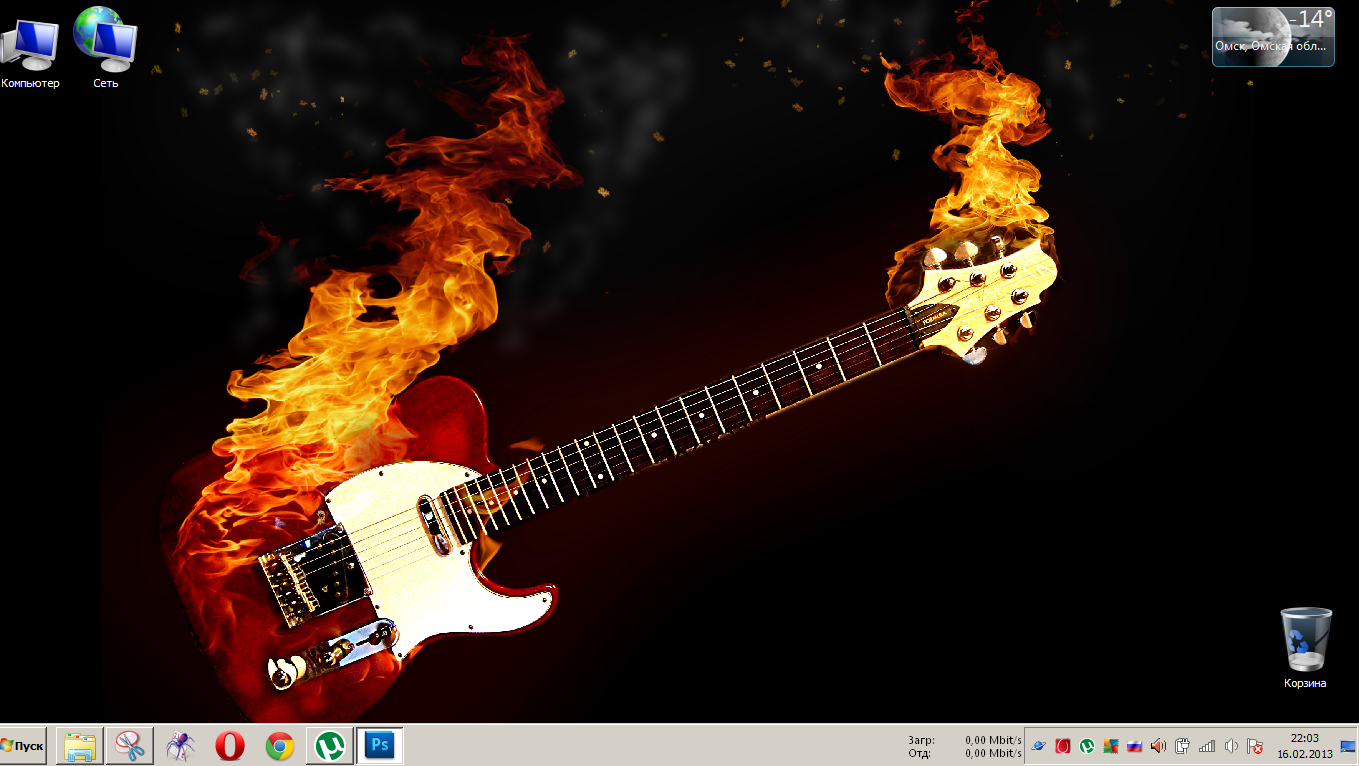Launch Google Chrome from the taskbar
Viewport: 1359px width, 766px height.
(280, 746)
